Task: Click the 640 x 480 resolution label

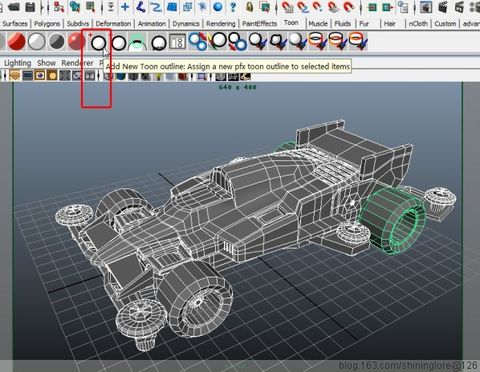Action: [x=237, y=87]
